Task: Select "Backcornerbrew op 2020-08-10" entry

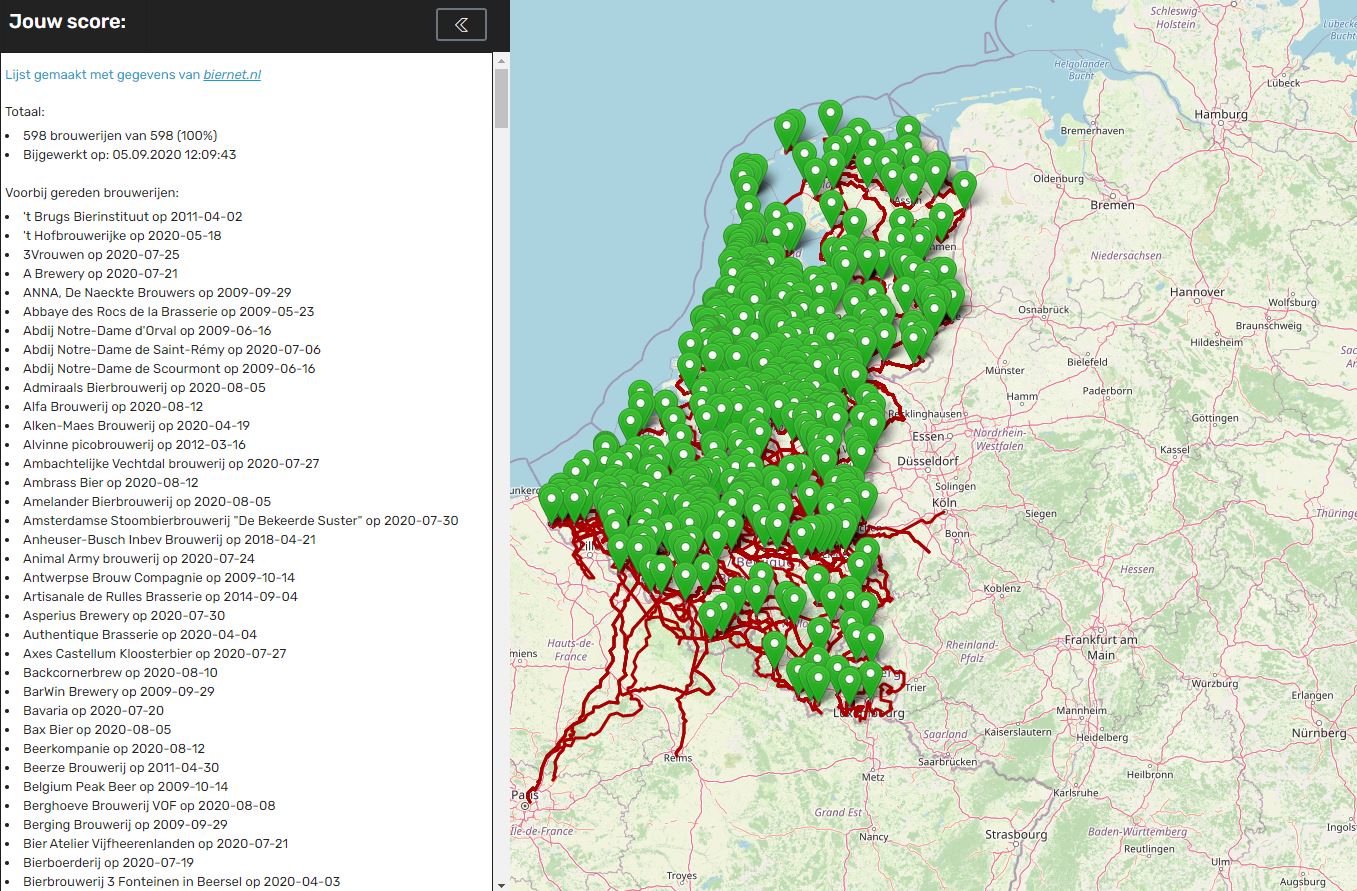Action: coord(120,673)
